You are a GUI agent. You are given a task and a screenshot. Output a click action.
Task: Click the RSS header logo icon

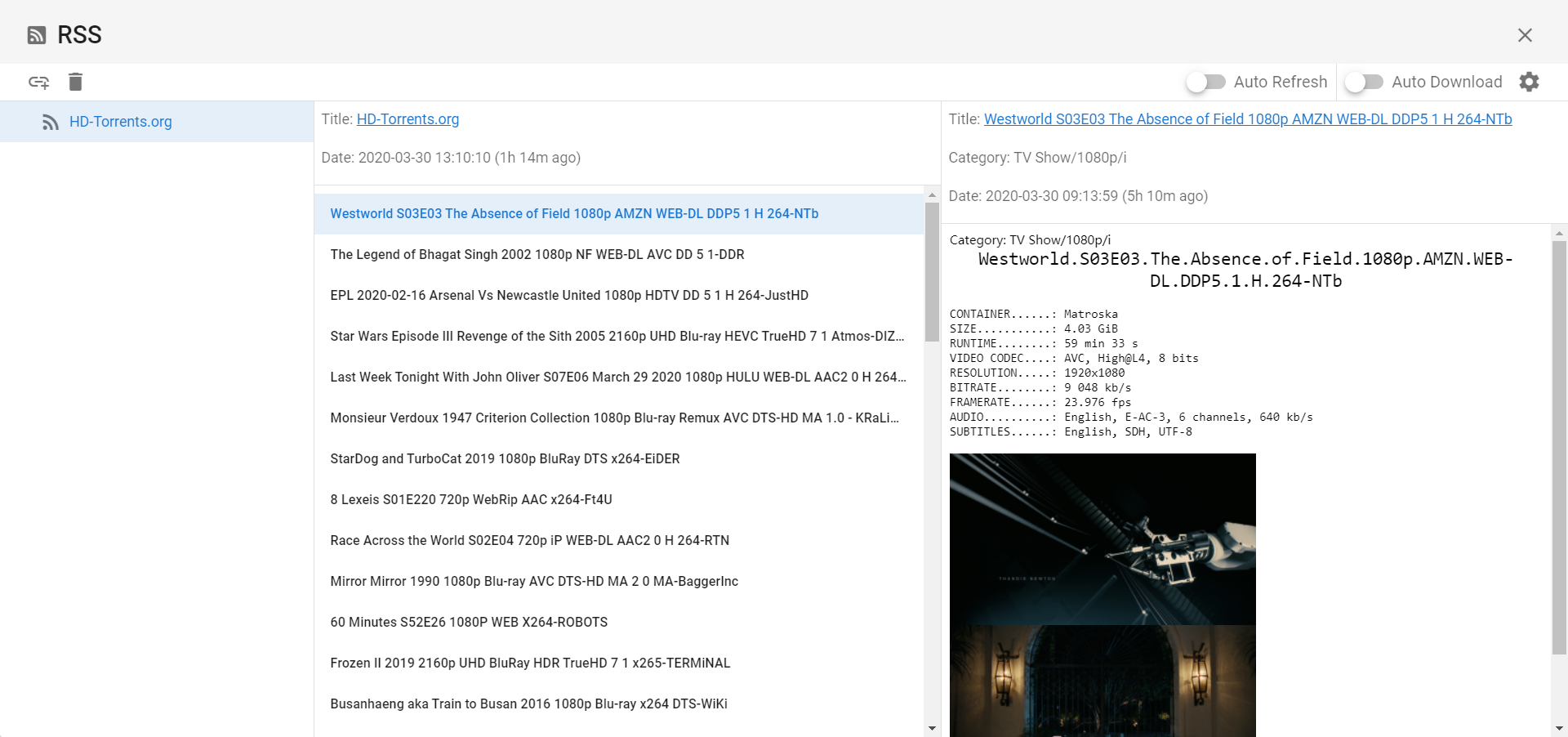coord(37,35)
